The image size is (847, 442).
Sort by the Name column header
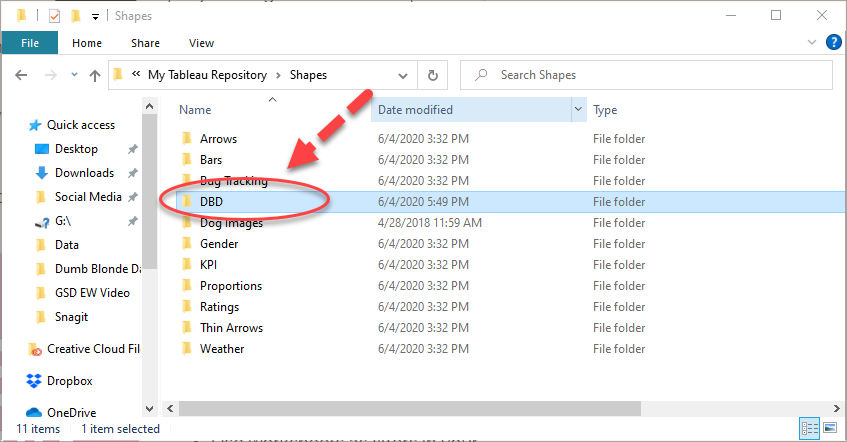[195, 110]
